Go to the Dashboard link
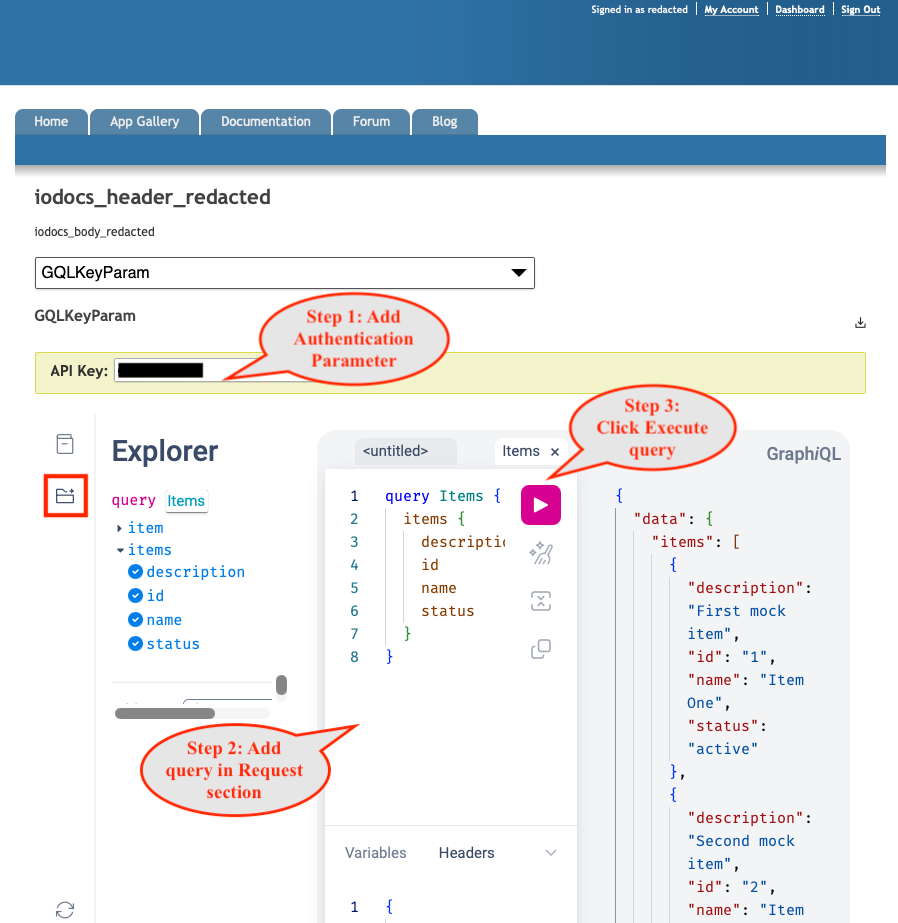Screen dimensions: 898x923 [x=800, y=9]
